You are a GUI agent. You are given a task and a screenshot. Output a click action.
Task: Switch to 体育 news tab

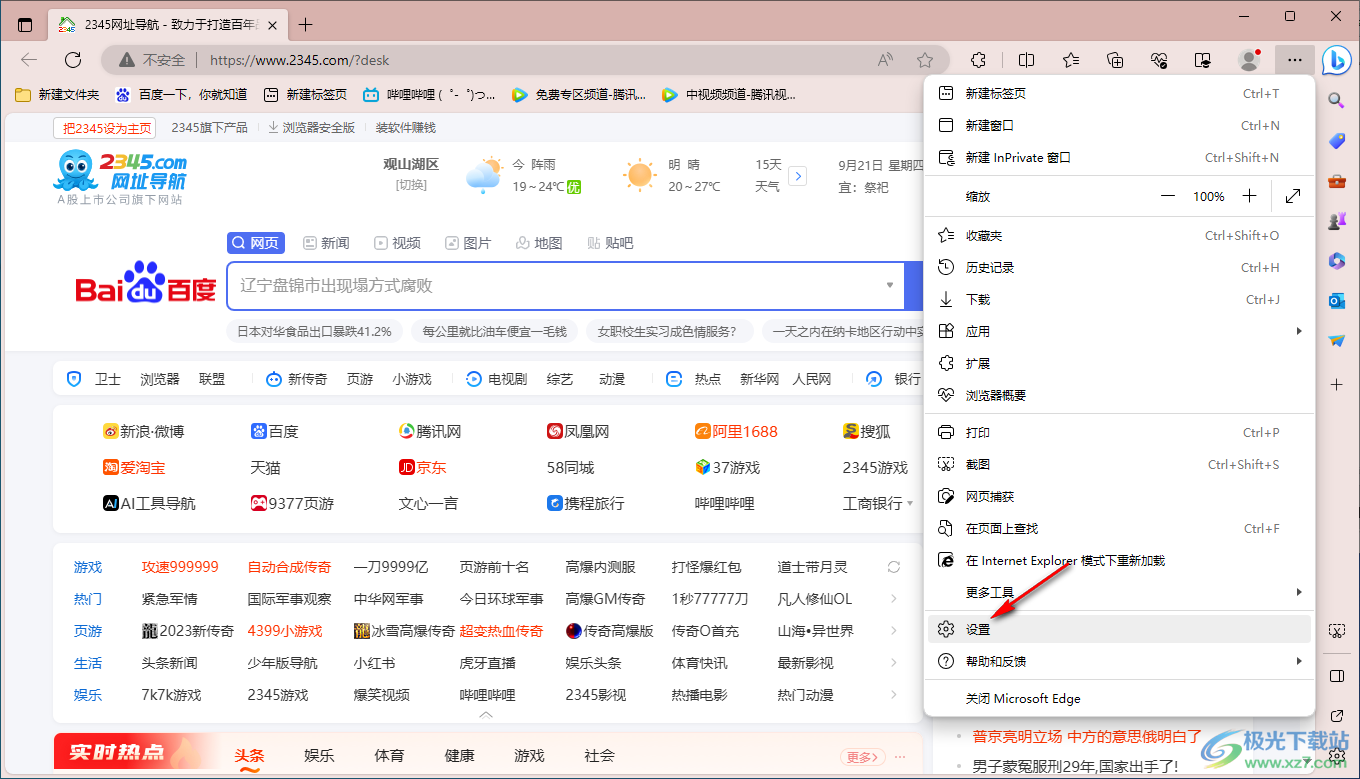tap(389, 756)
